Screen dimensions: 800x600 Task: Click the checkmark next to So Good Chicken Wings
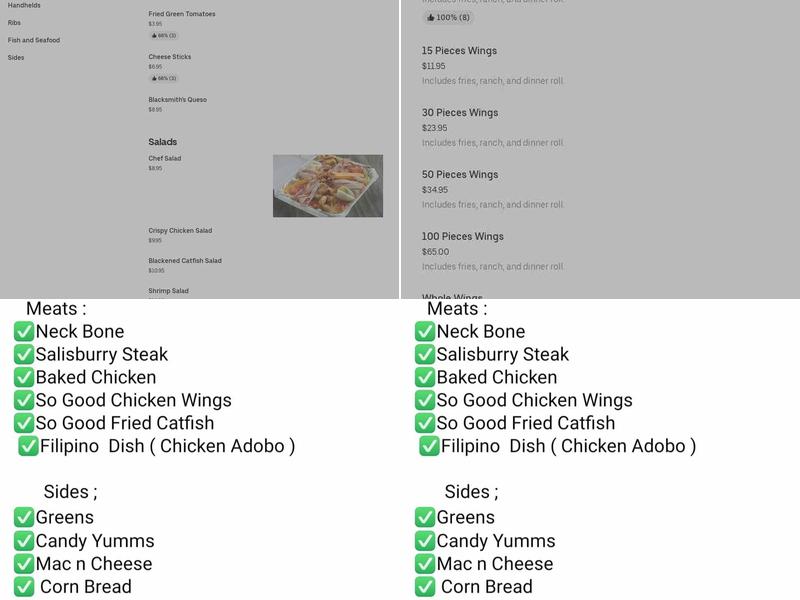tap(25, 400)
